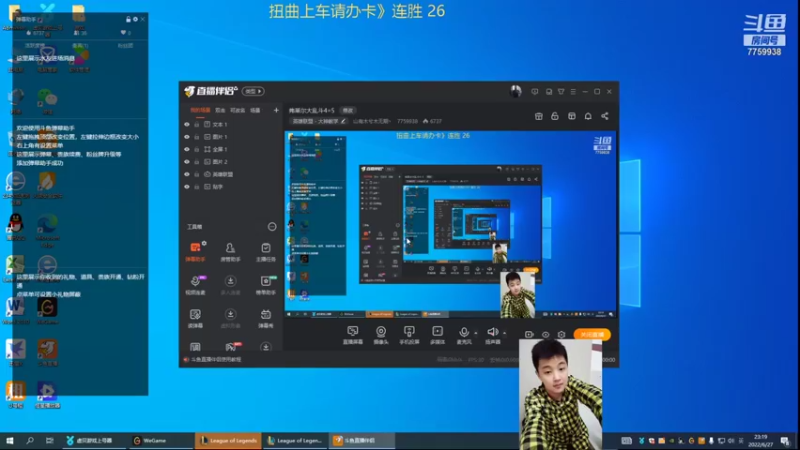Select the first orange-highlighted scene tab
The image size is (800, 450).
pos(200,110)
